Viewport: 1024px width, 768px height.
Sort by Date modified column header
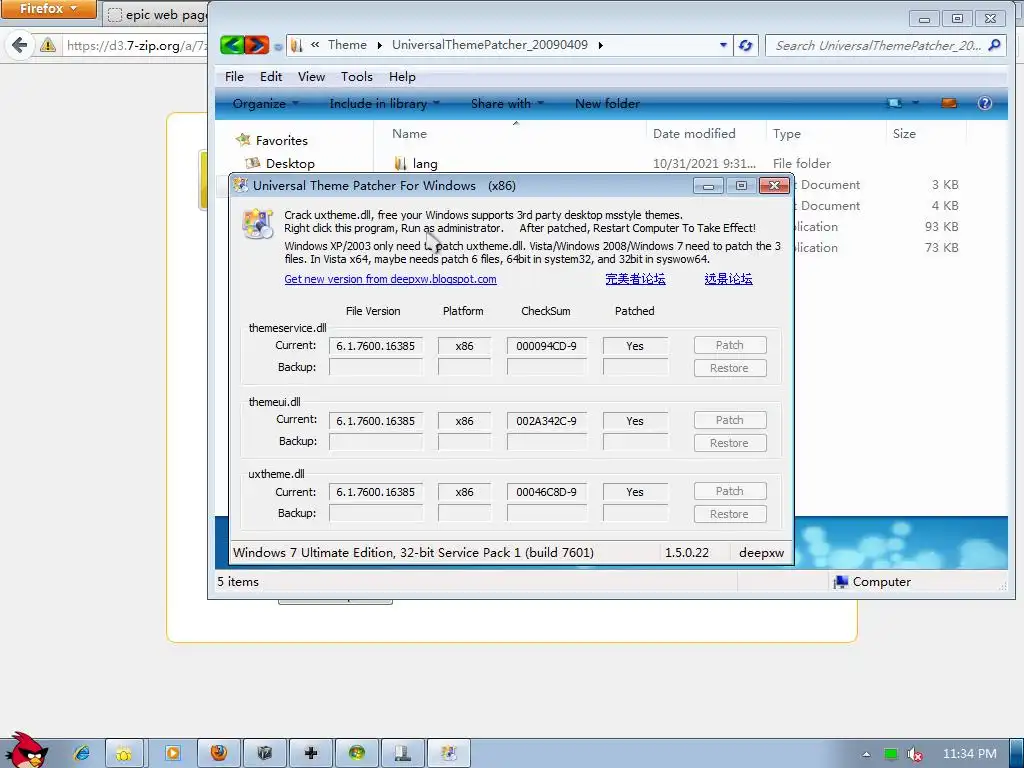(694, 134)
